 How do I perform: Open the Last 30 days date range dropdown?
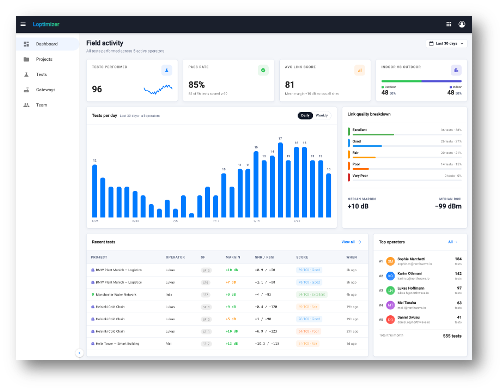[446, 44]
